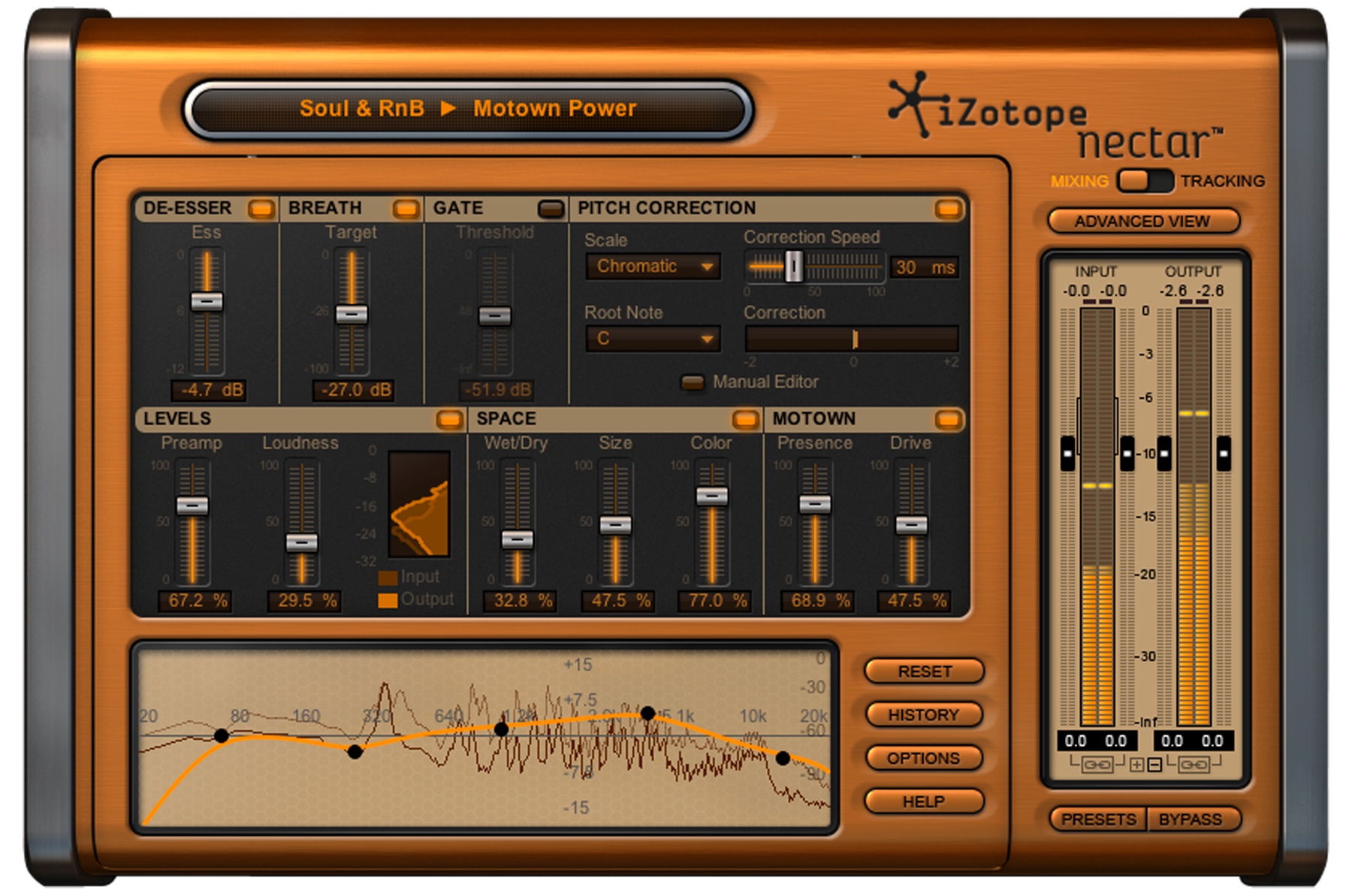Click the plus icon between the meter link controls
The image size is (1352, 896).
(1137, 765)
